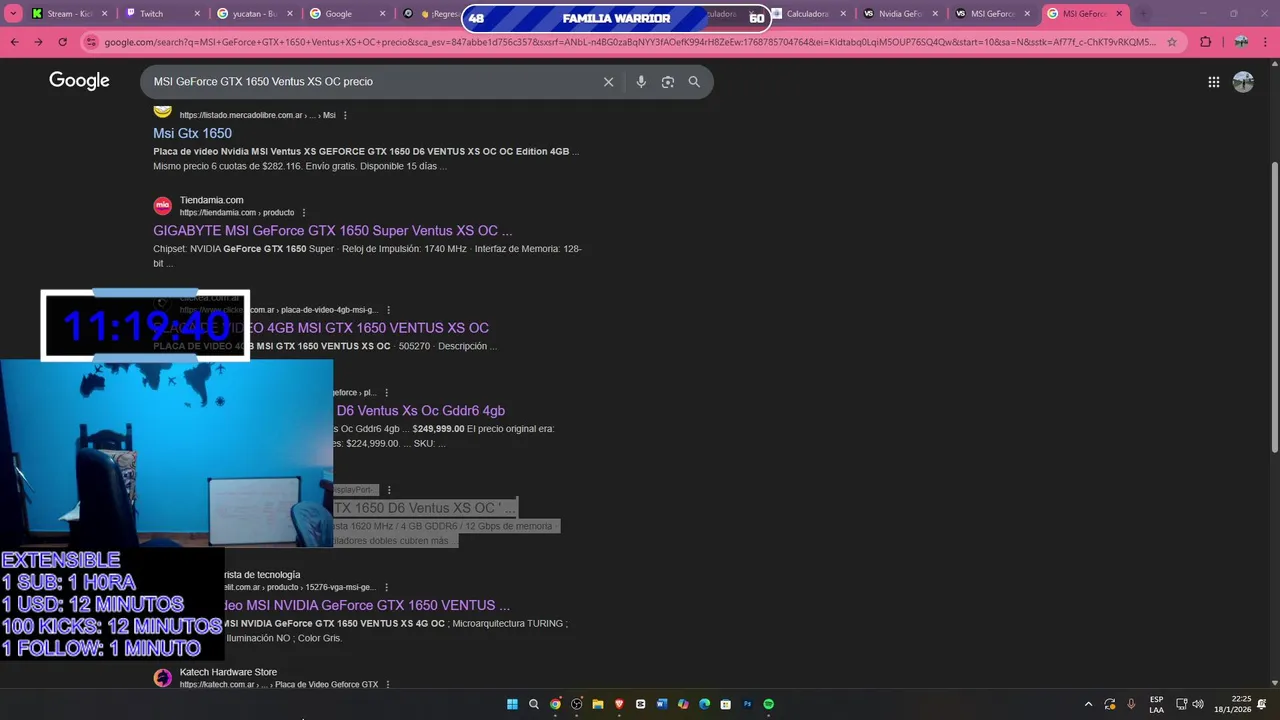Open D6 Ventus Xs Oc Gddr6 4gb result

pos(420,411)
